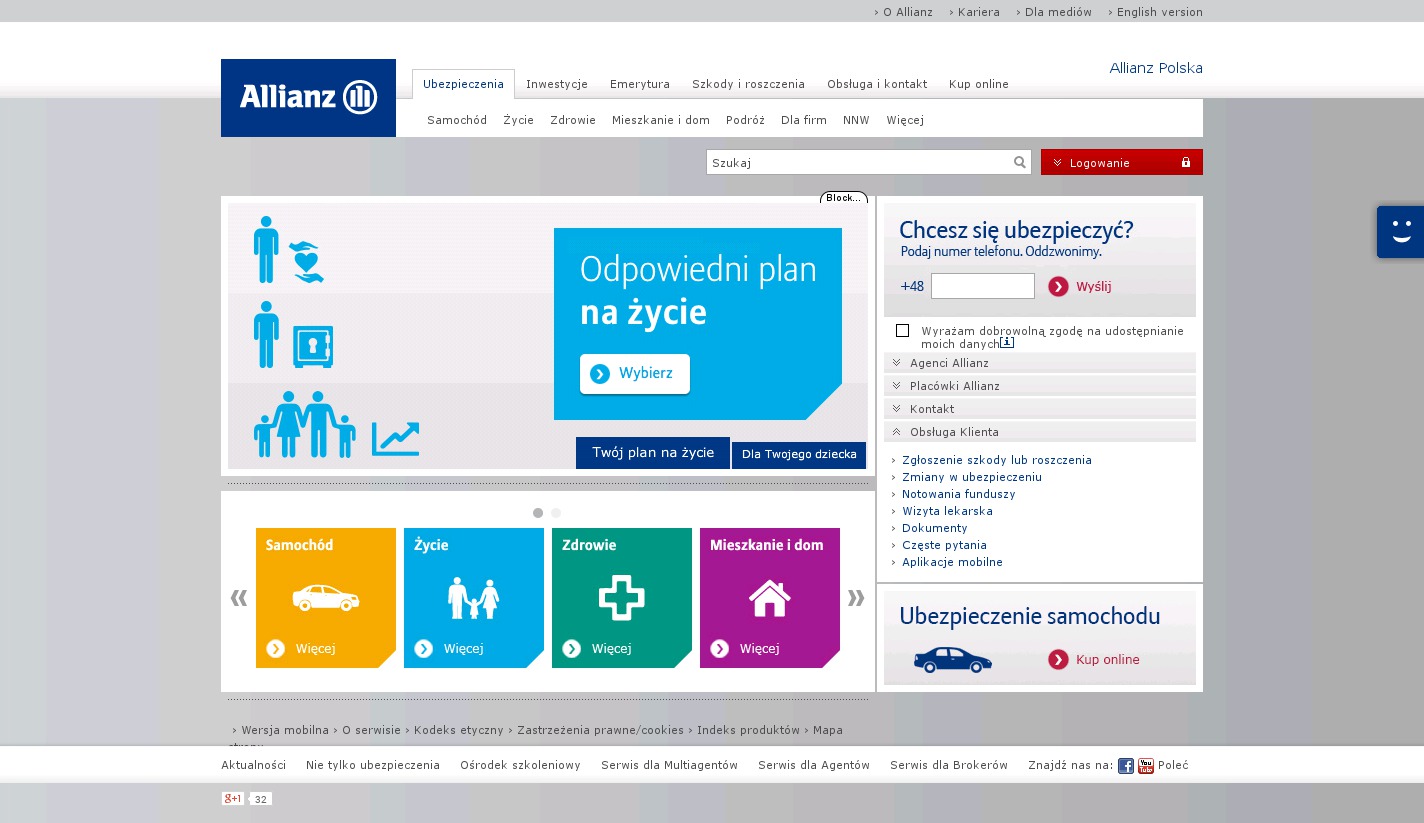Expand the Agenci Allianz section
The height and width of the screenshot is (823, 1424).
click(949, 363)
